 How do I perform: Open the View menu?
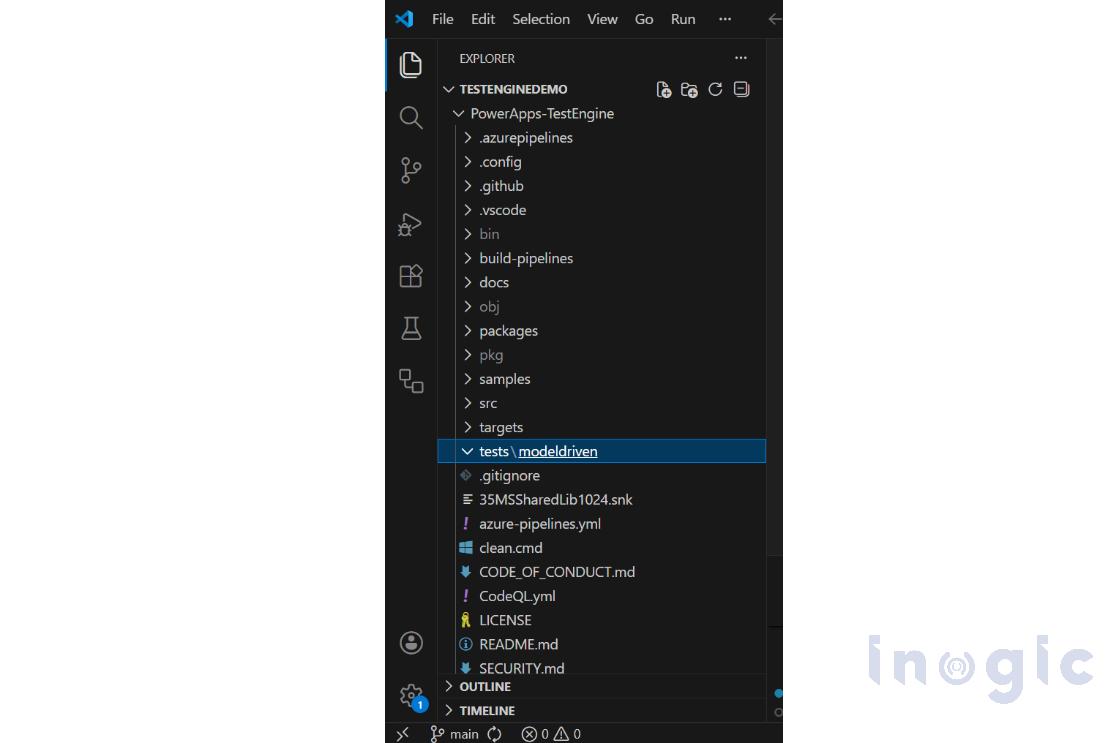(x=602, y=19)
